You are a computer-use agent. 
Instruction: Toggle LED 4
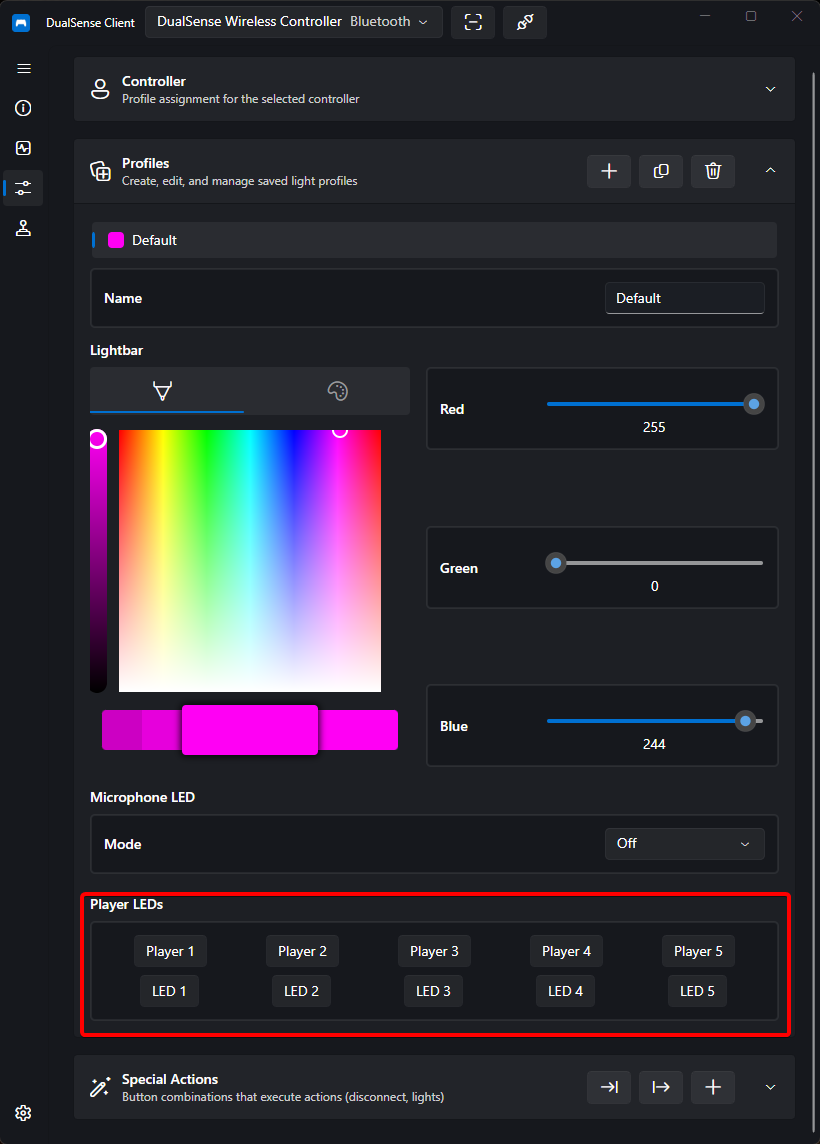pyautogui.click(x=565, y=991)
